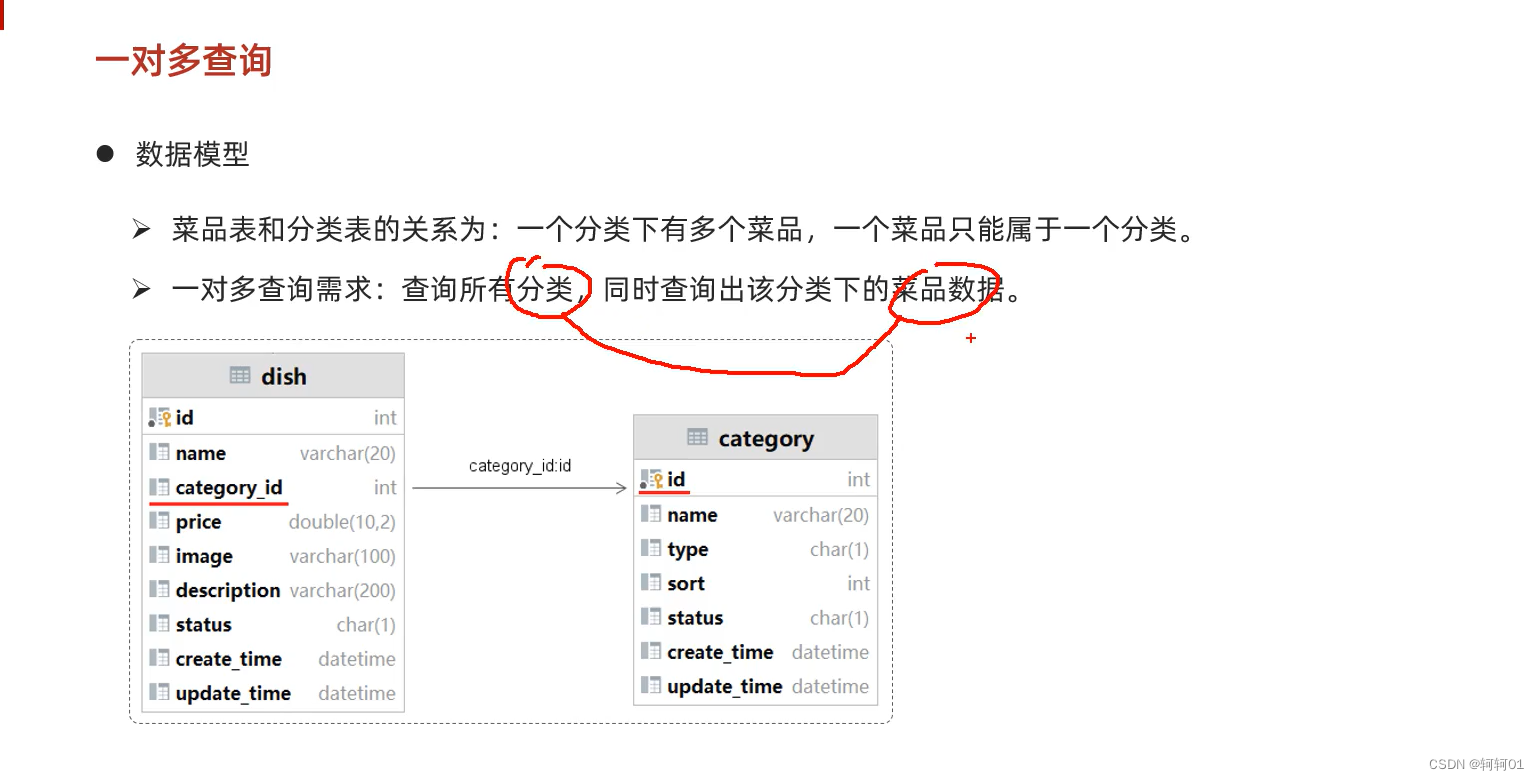Click the category_id:id relation label

[x=520, y=466]
